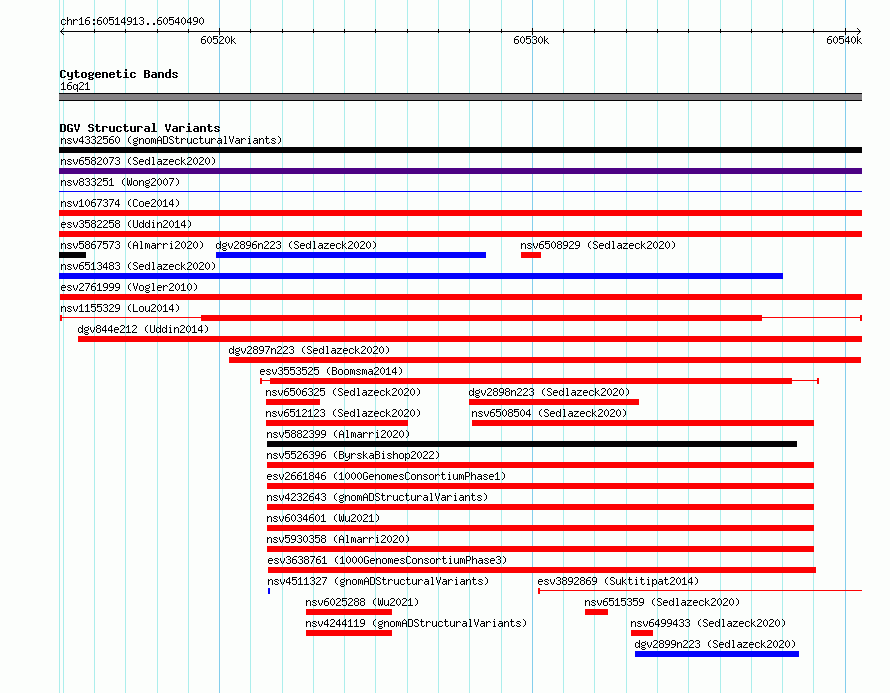Open nsv4511327 gnomADStructuralVariants label

[x=378, y=581]
